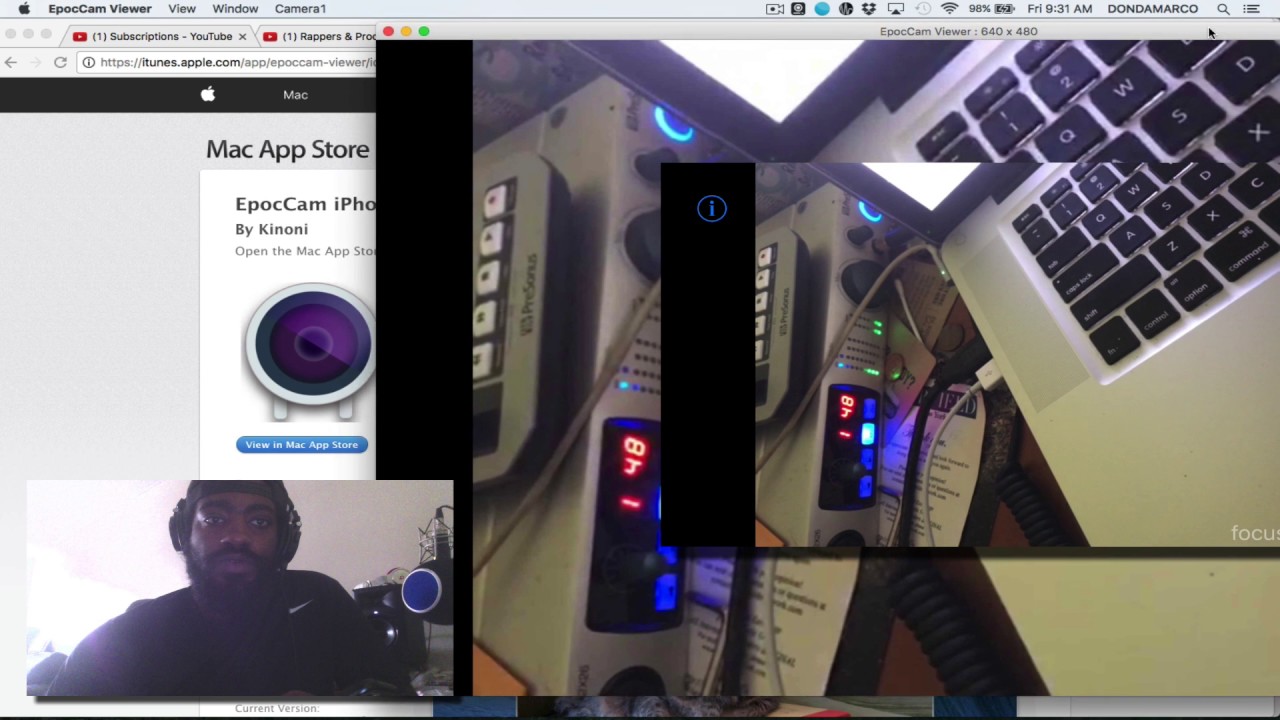Click the 98% battery status indicator
The image size is (1280, 720).
point(991,9)
